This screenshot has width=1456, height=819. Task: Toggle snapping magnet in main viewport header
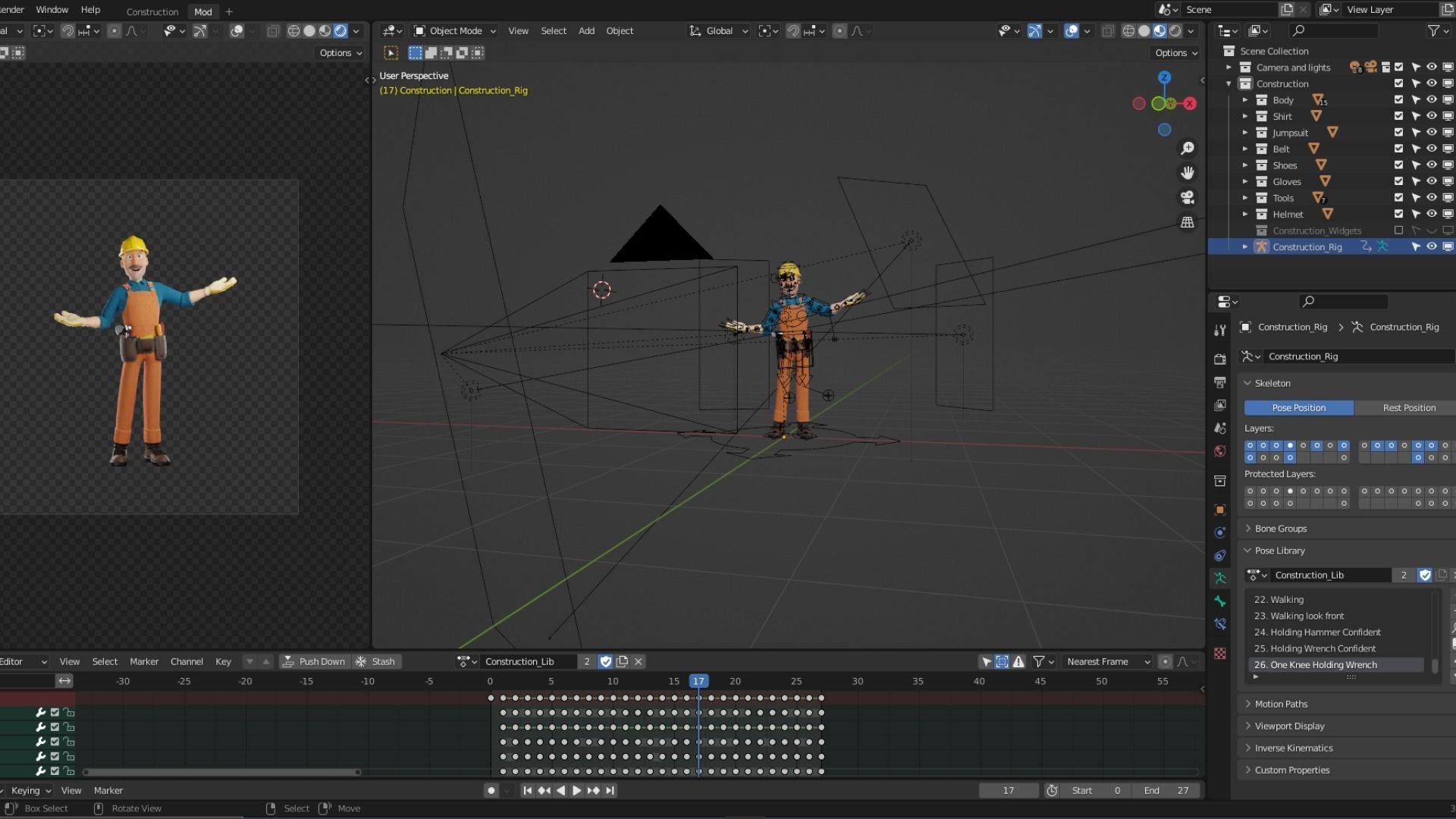[x=793, y=31]
